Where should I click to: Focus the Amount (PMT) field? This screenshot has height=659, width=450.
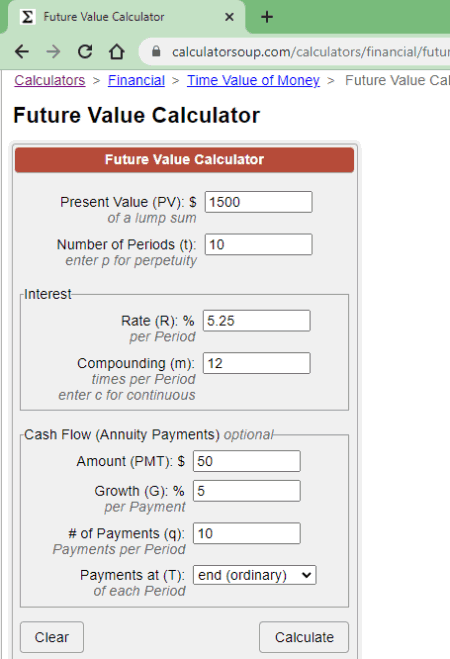(247, 461)
